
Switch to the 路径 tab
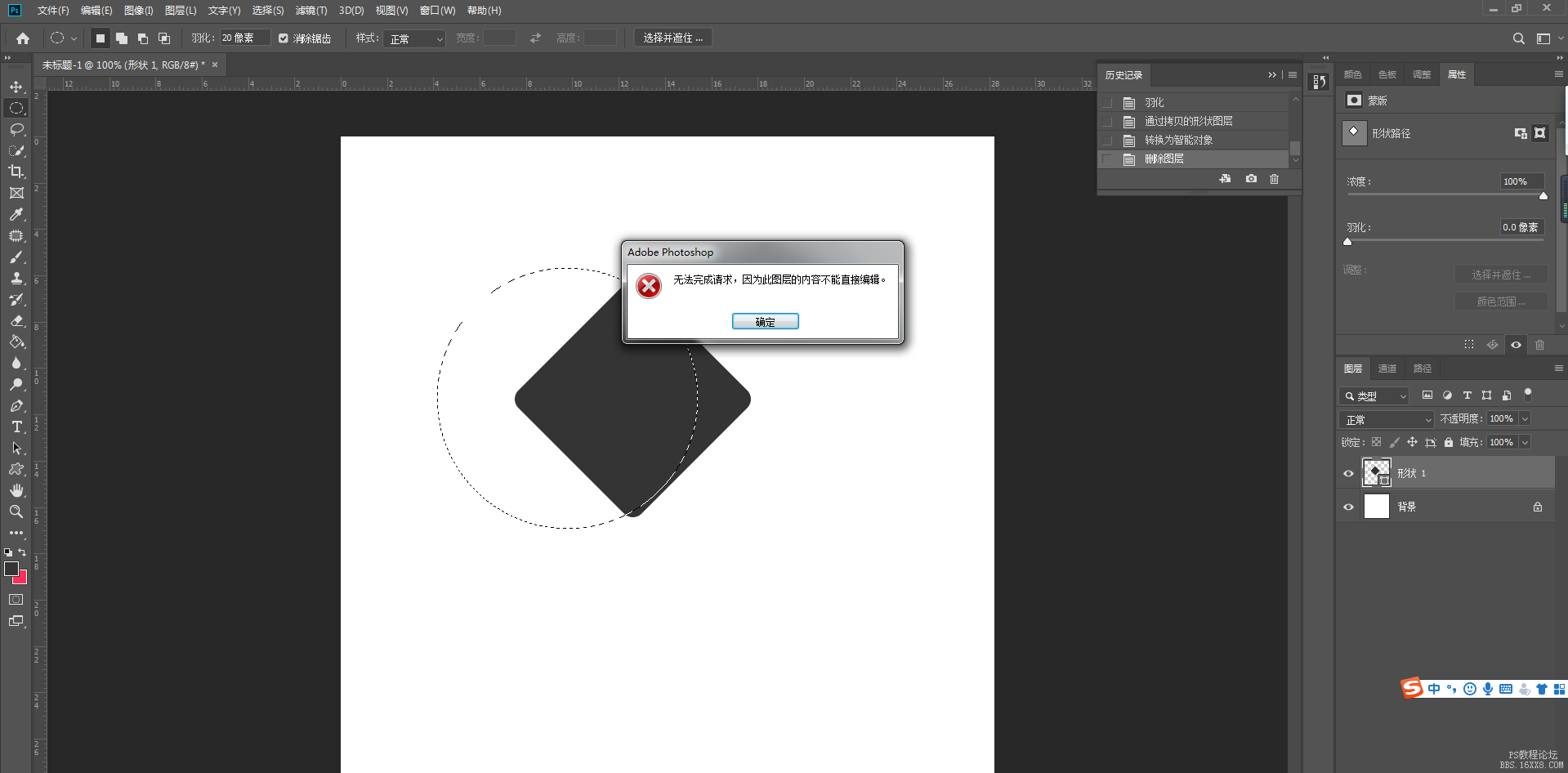coord(1423,369)
